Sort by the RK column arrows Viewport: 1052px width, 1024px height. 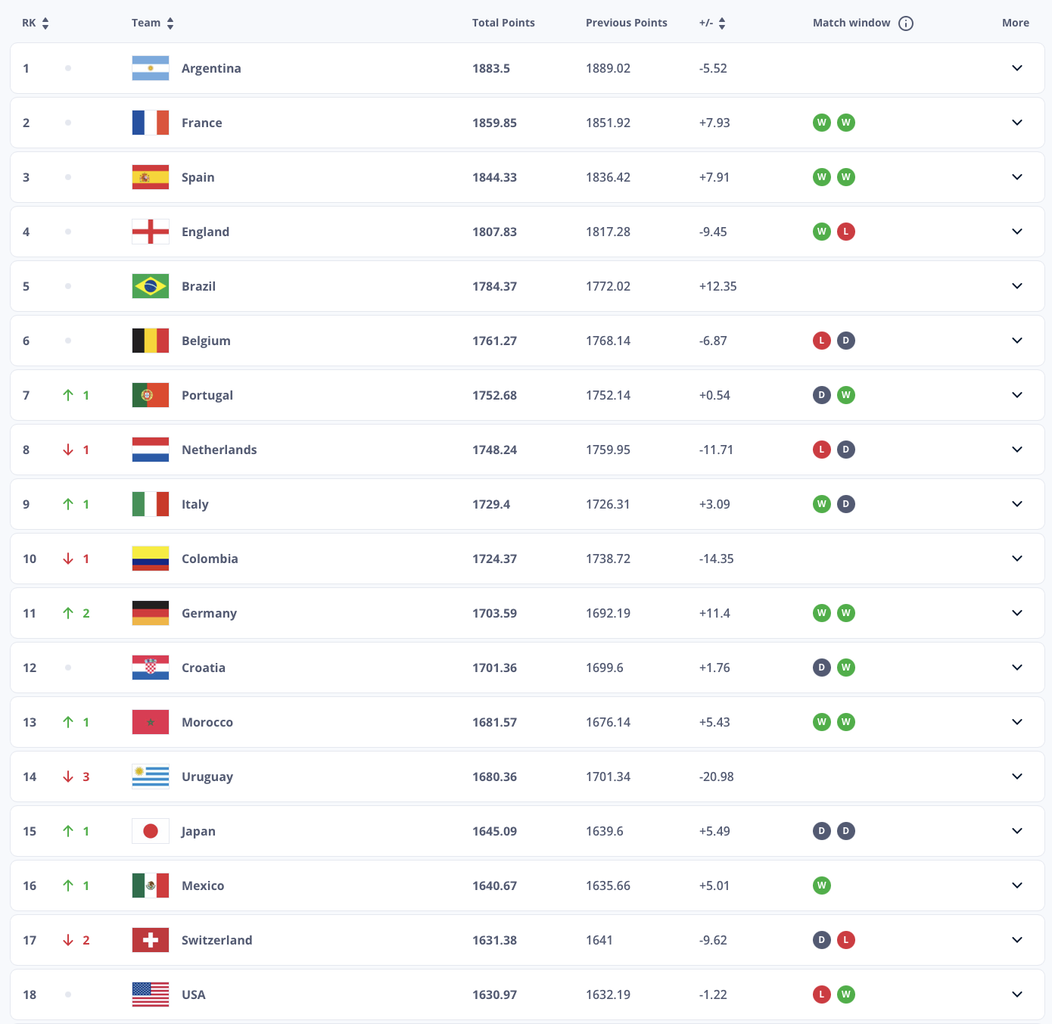click(x=46, y=23)
